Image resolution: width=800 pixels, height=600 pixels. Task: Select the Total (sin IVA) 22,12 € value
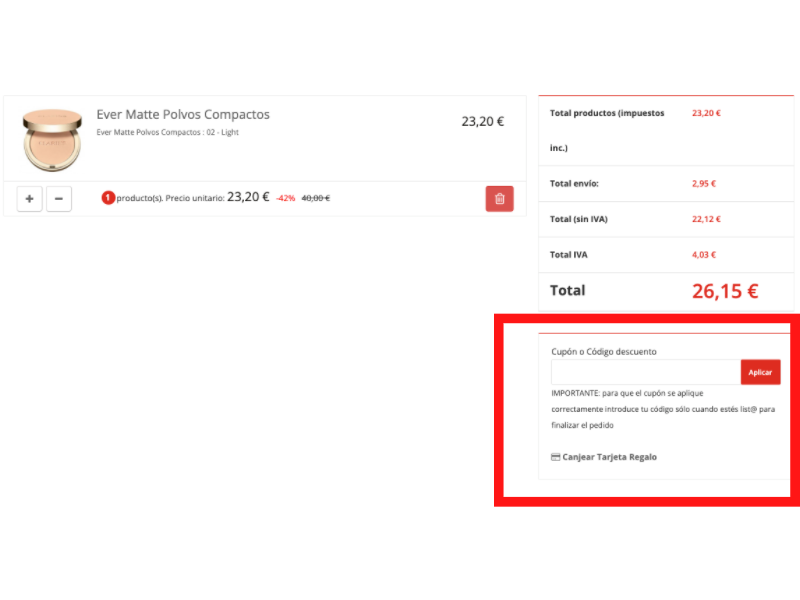(706, 219)
